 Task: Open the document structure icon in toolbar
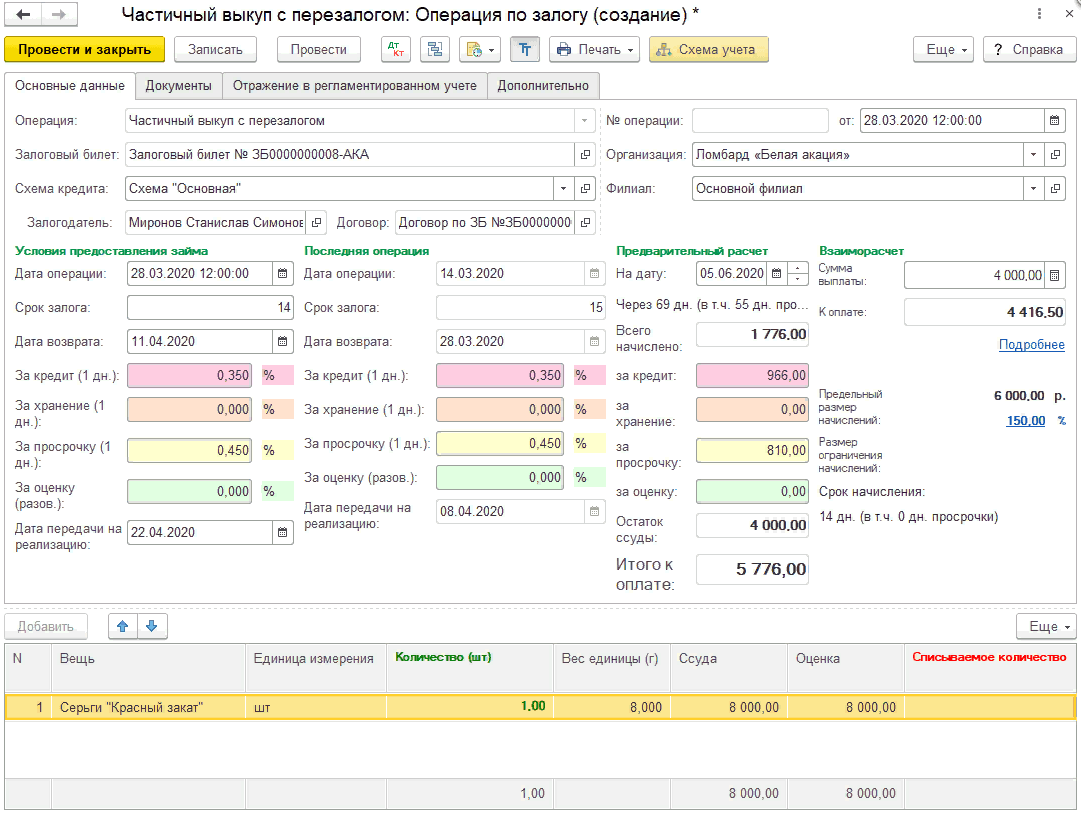pyautogui.click(x=435, y=50)
